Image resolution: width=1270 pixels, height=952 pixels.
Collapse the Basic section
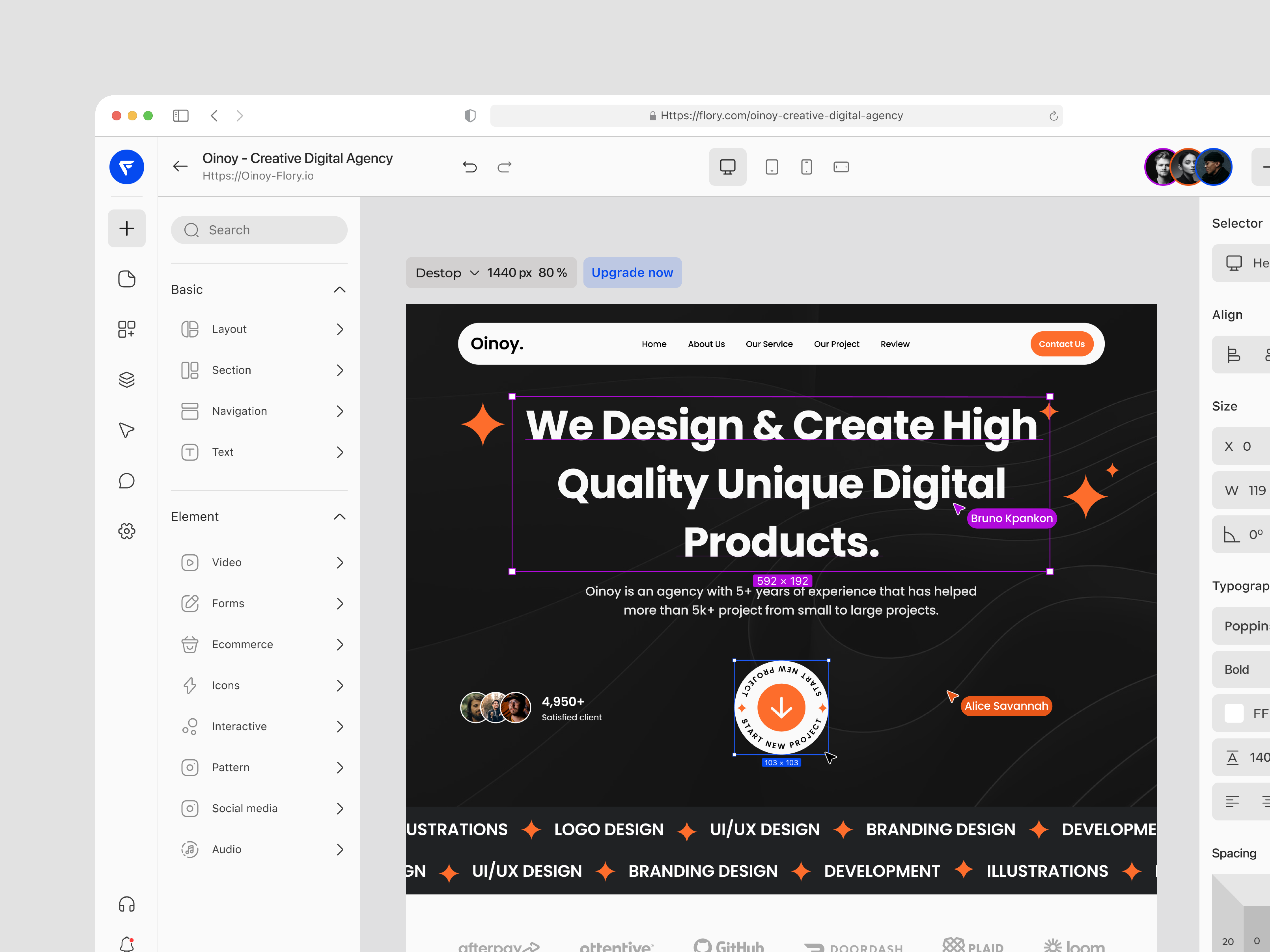pyautogui.click(x=339, y=290)
